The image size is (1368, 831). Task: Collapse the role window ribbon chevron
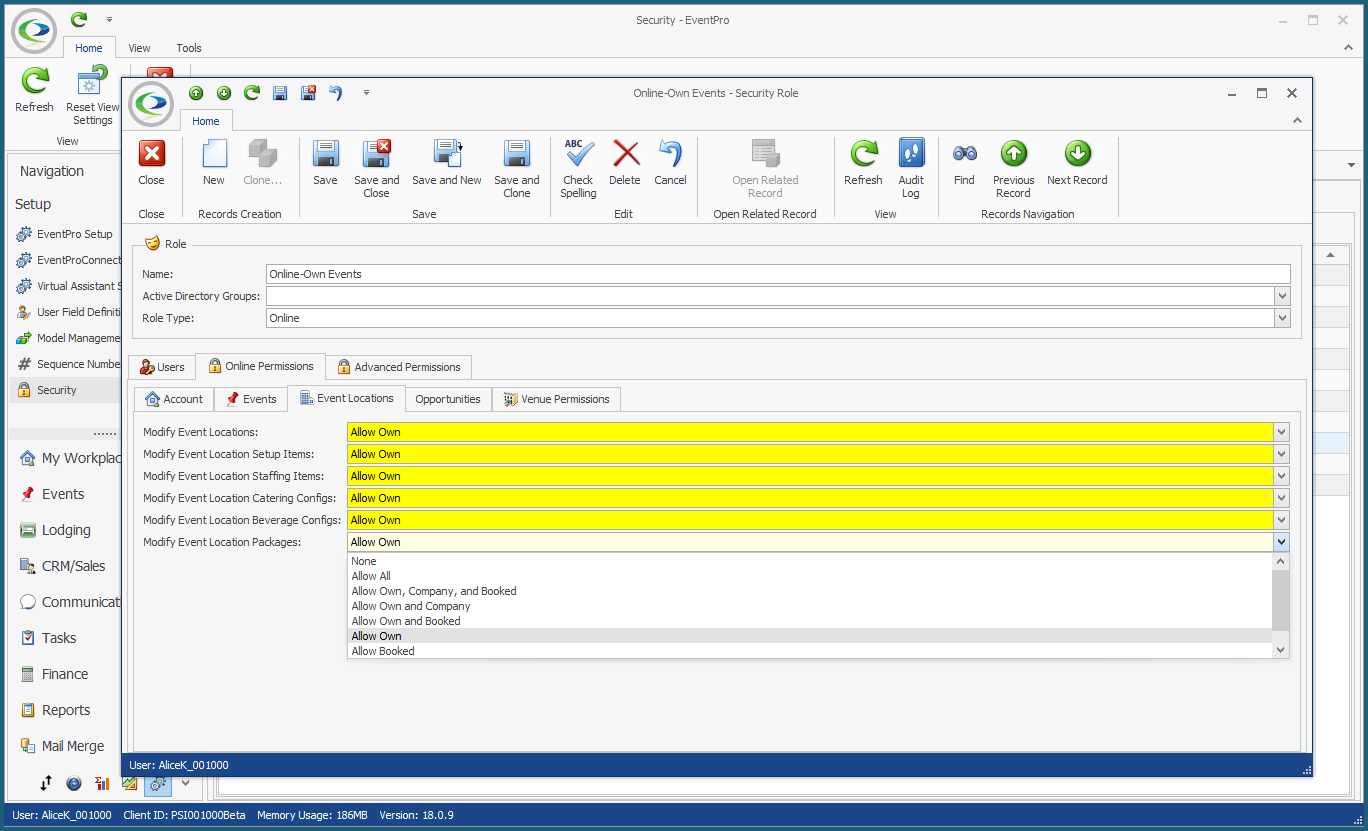click(x=1297, y=120)
